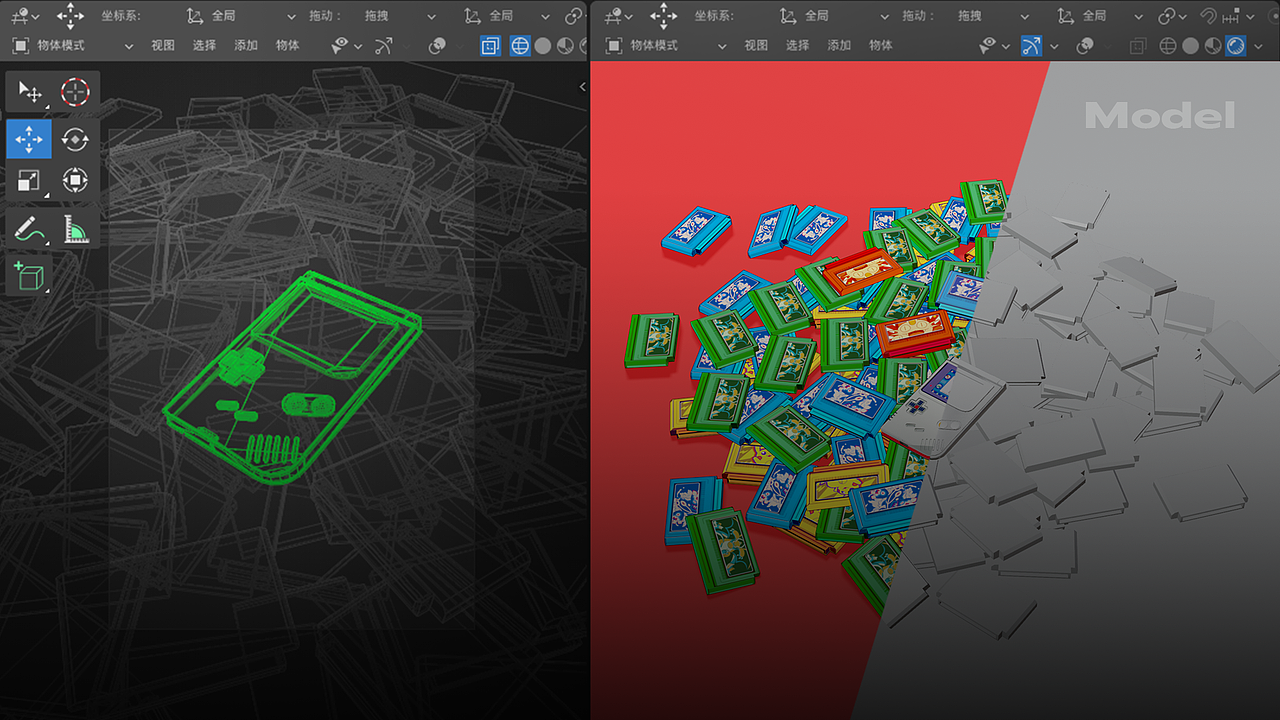Switch right viewport to solid shading
Image resolution: width=1280 pixels, height=720 pixels.
tap(1190, 46)
